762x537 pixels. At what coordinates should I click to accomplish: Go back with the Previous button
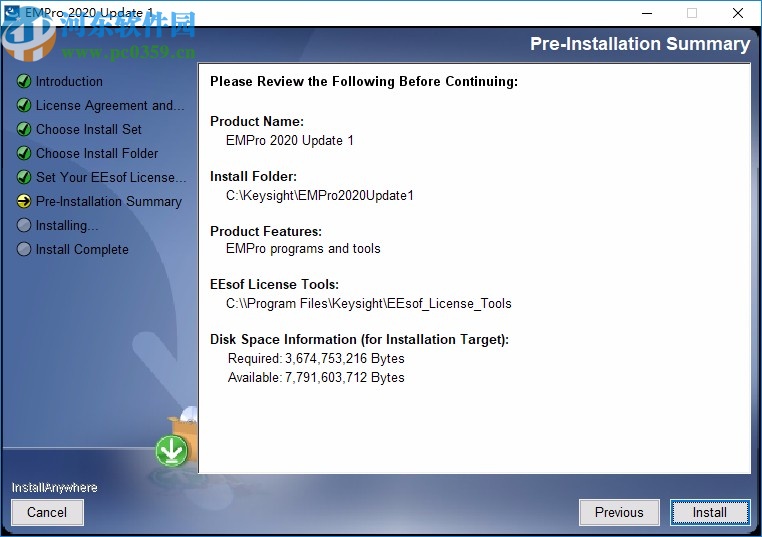click(x=619, y=512)
